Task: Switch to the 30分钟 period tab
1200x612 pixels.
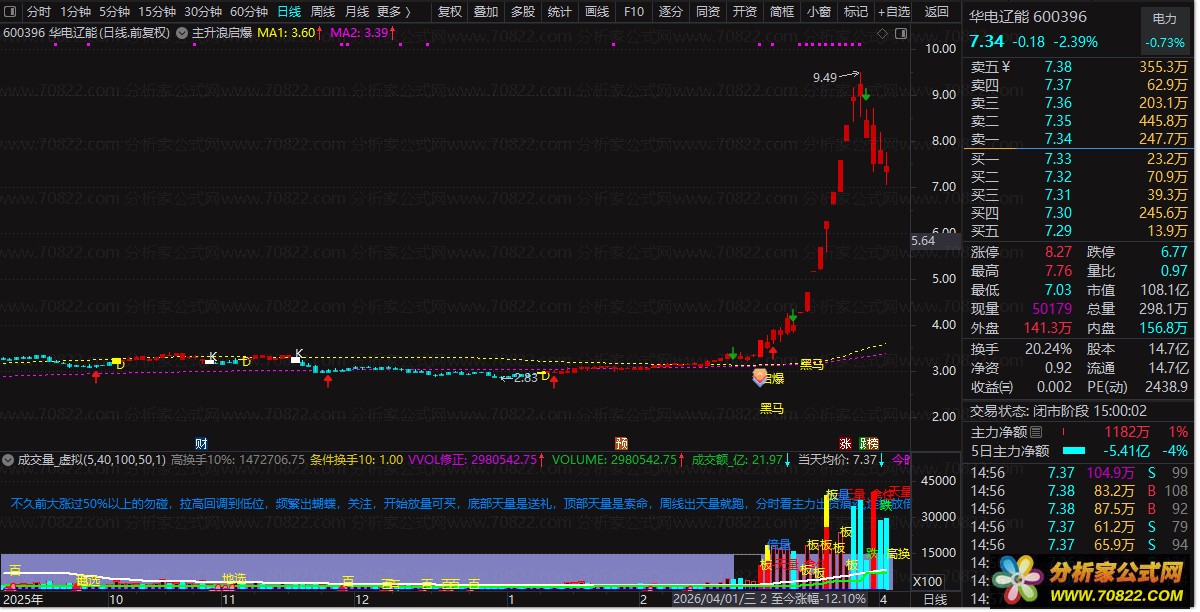Action: 203,12
